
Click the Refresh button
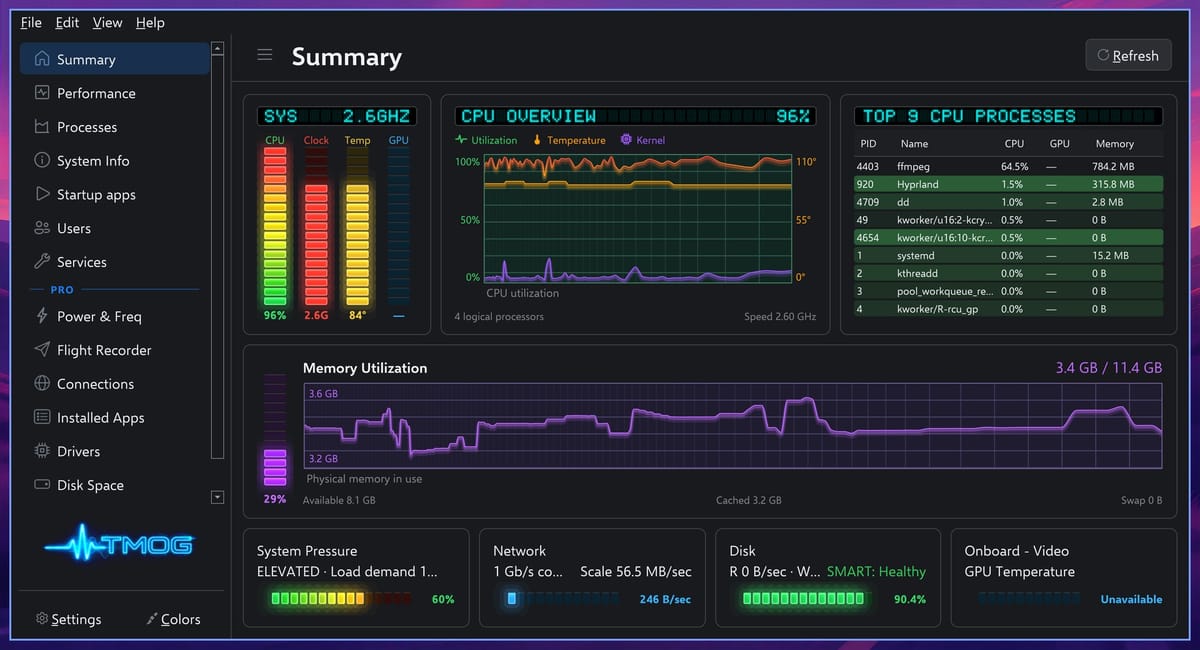pyautogui.click(x=1128, y=55)
